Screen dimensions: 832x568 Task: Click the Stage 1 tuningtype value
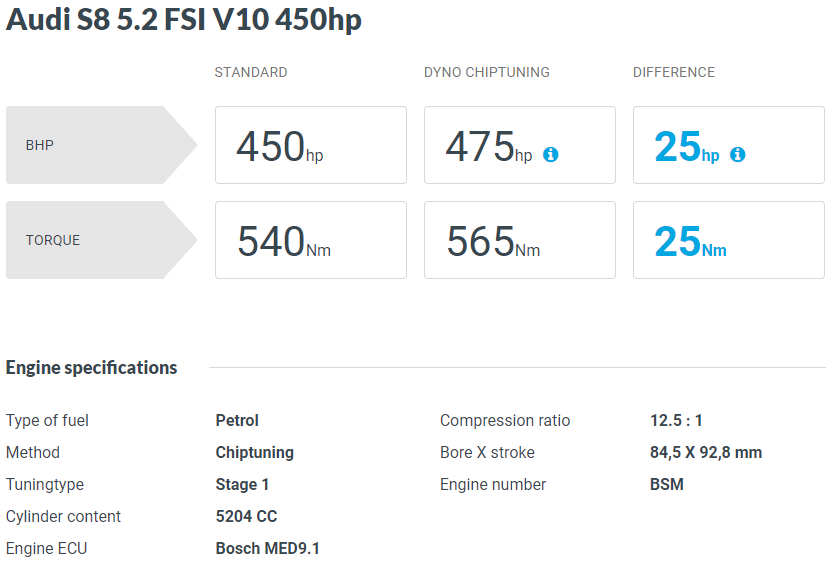pyautogui.click(x=242, y=484)
